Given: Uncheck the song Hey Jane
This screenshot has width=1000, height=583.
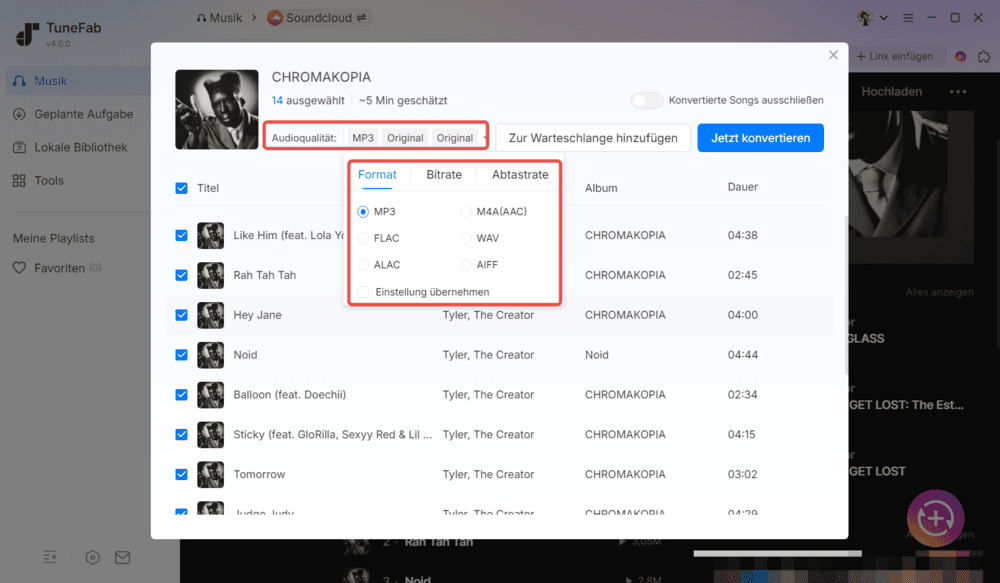Looking at the screenshot, I should tap(181, 314).
